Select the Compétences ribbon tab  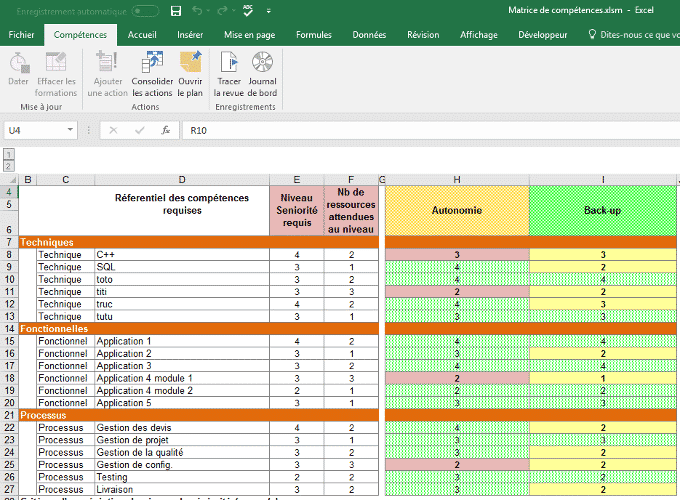tap(80, 35)
